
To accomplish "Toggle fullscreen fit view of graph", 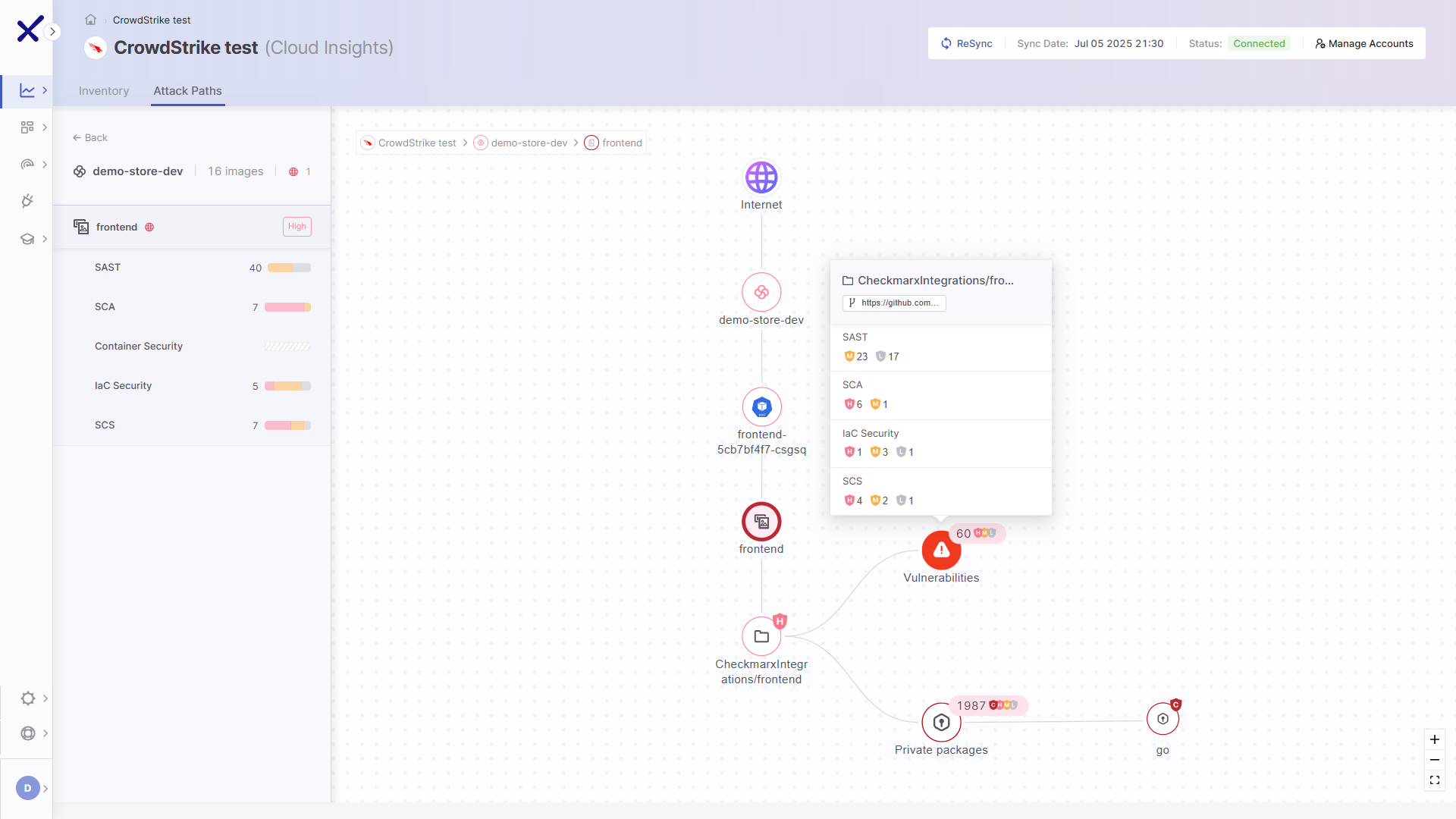I will tap(1434, 780).
